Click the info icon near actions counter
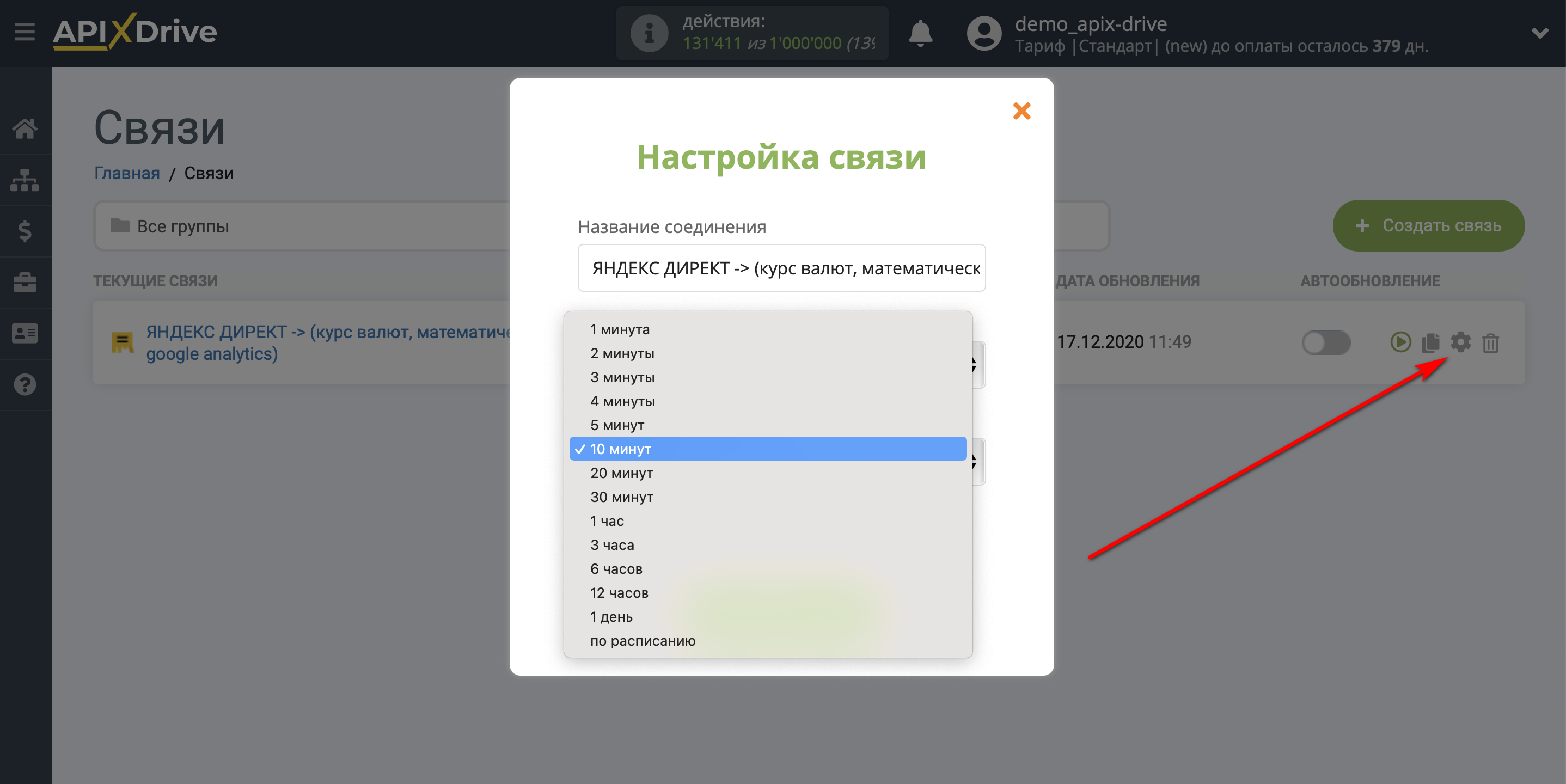 point(649,33)
